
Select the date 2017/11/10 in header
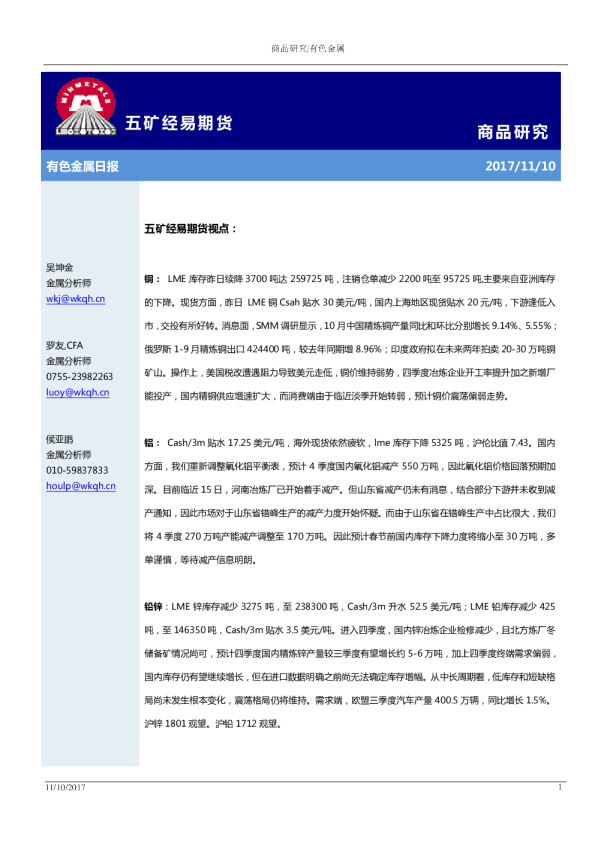(x=520, y=166)
